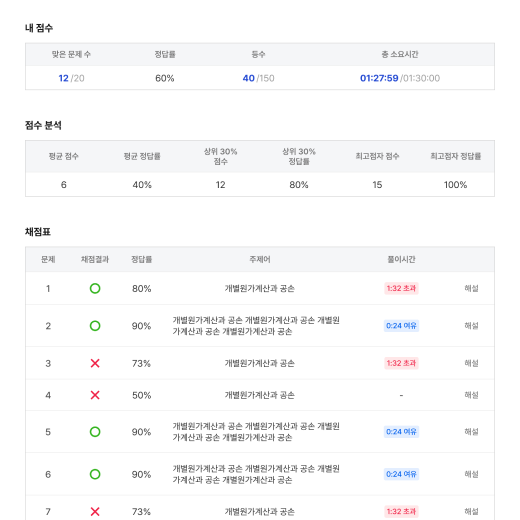
Task: Click the 0:24 여유 badge on question 5
Action: [x=401, y=432]
